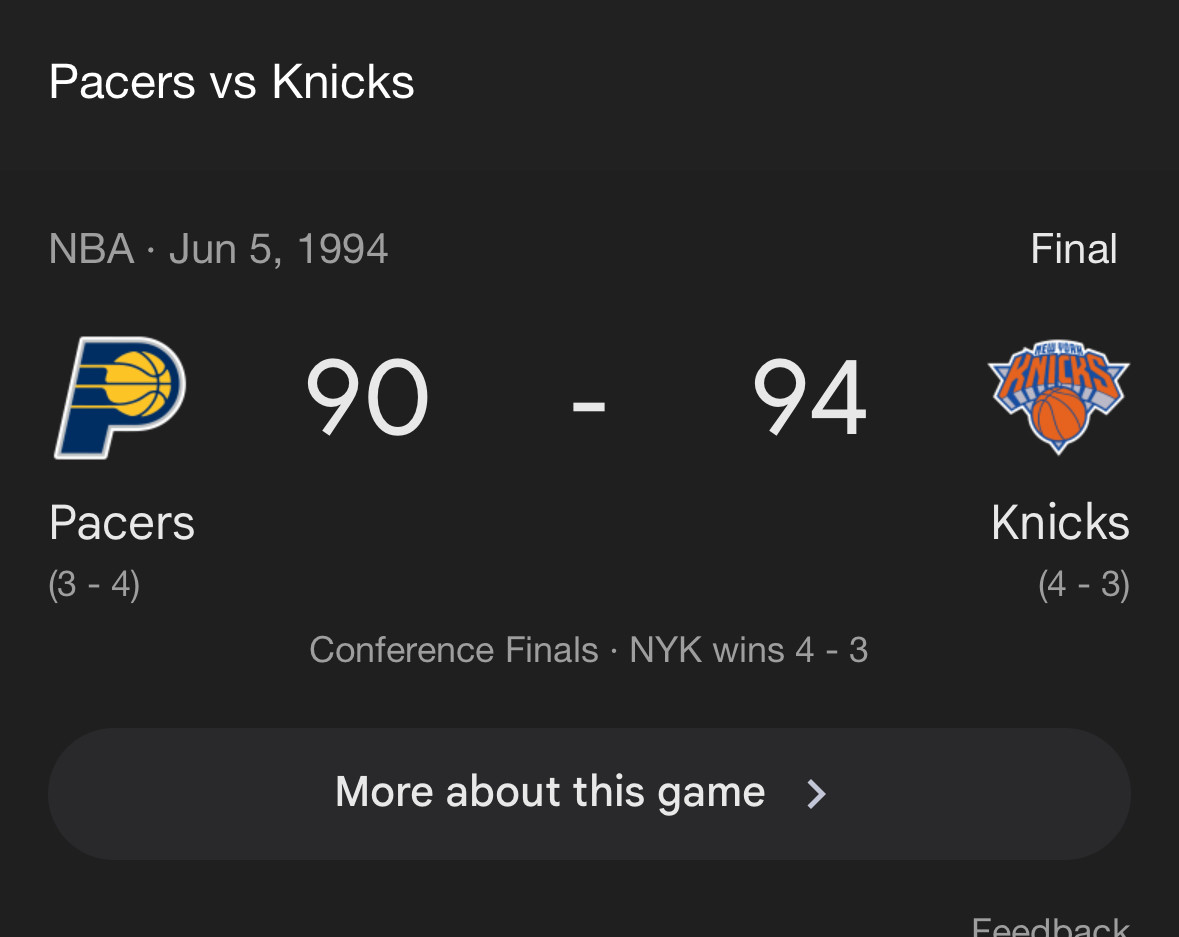Click the Indiana Pacers logo
Screen dimensions: 1179x937
coord(120,397)
